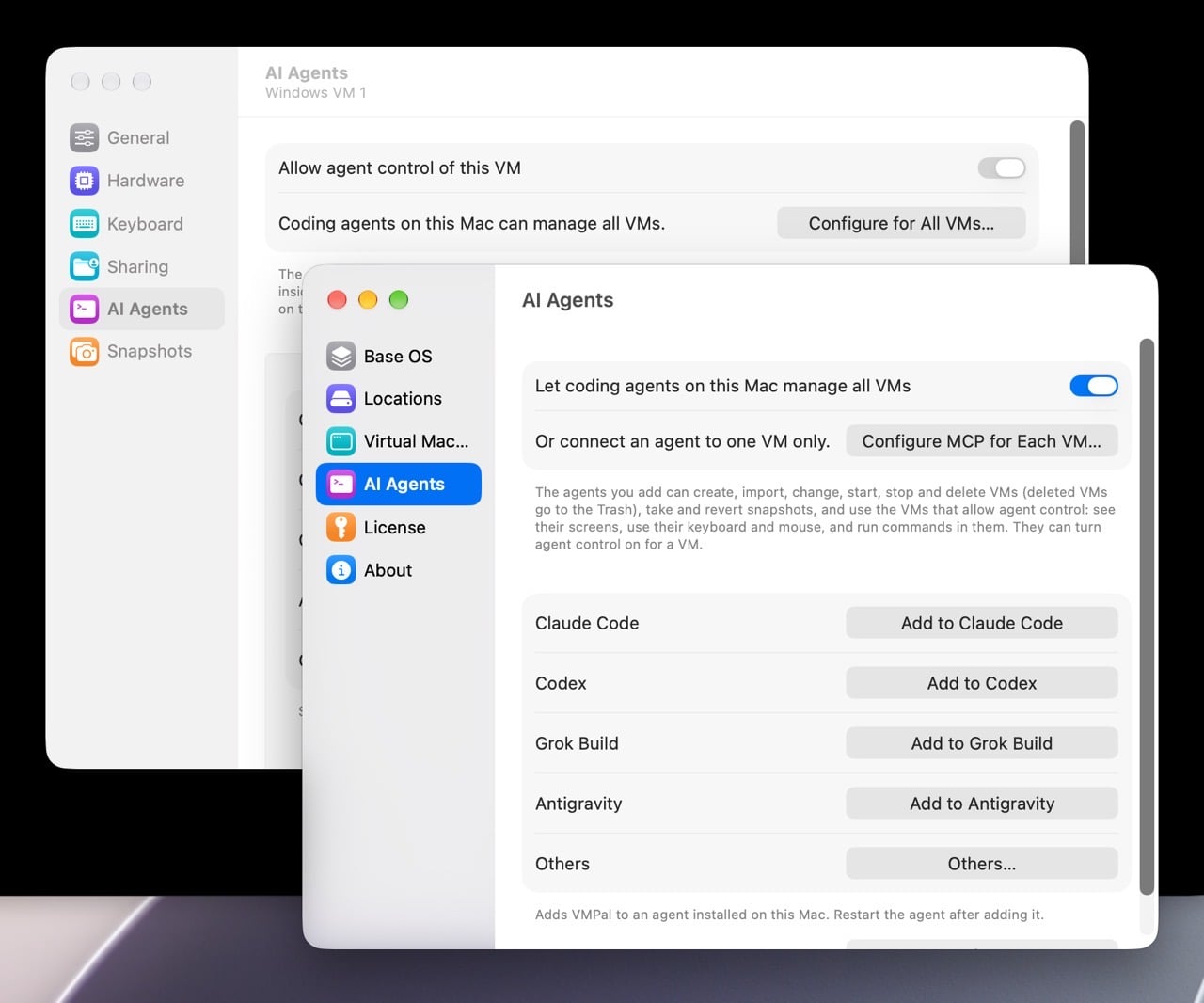The height and width of the screenshot is (1003, 1204).
Task: Click the Virtual Machines screen icon
Action: (x=341, y=441)
